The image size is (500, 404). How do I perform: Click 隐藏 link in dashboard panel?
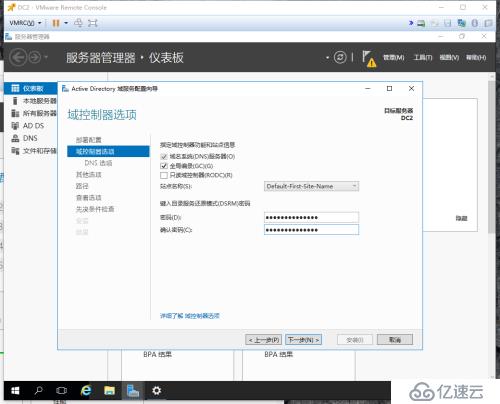click(461, 218)
